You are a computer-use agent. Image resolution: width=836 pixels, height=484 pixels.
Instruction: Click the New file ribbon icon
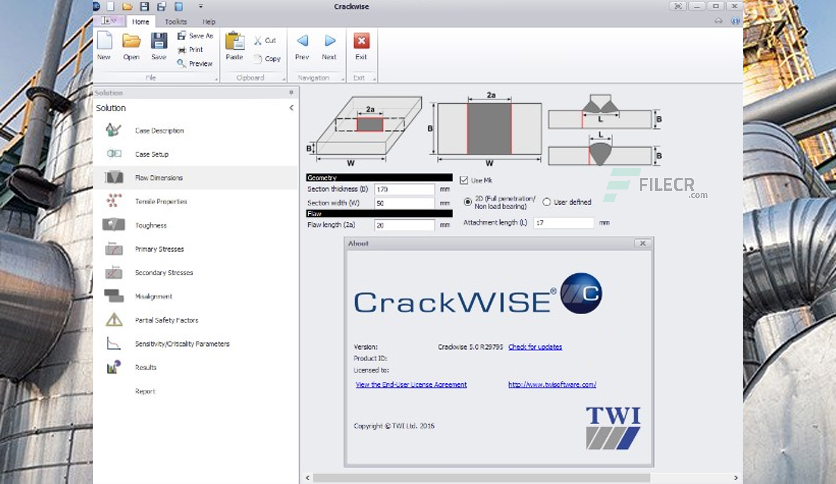click(104, 41)
